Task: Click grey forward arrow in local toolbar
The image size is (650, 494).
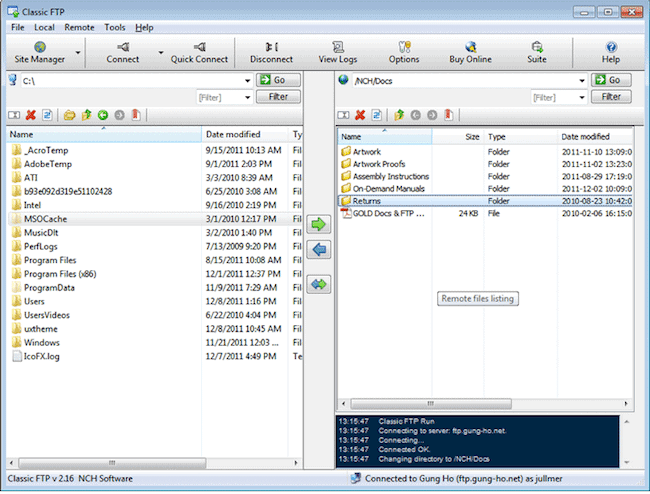Action: point(119,115)
